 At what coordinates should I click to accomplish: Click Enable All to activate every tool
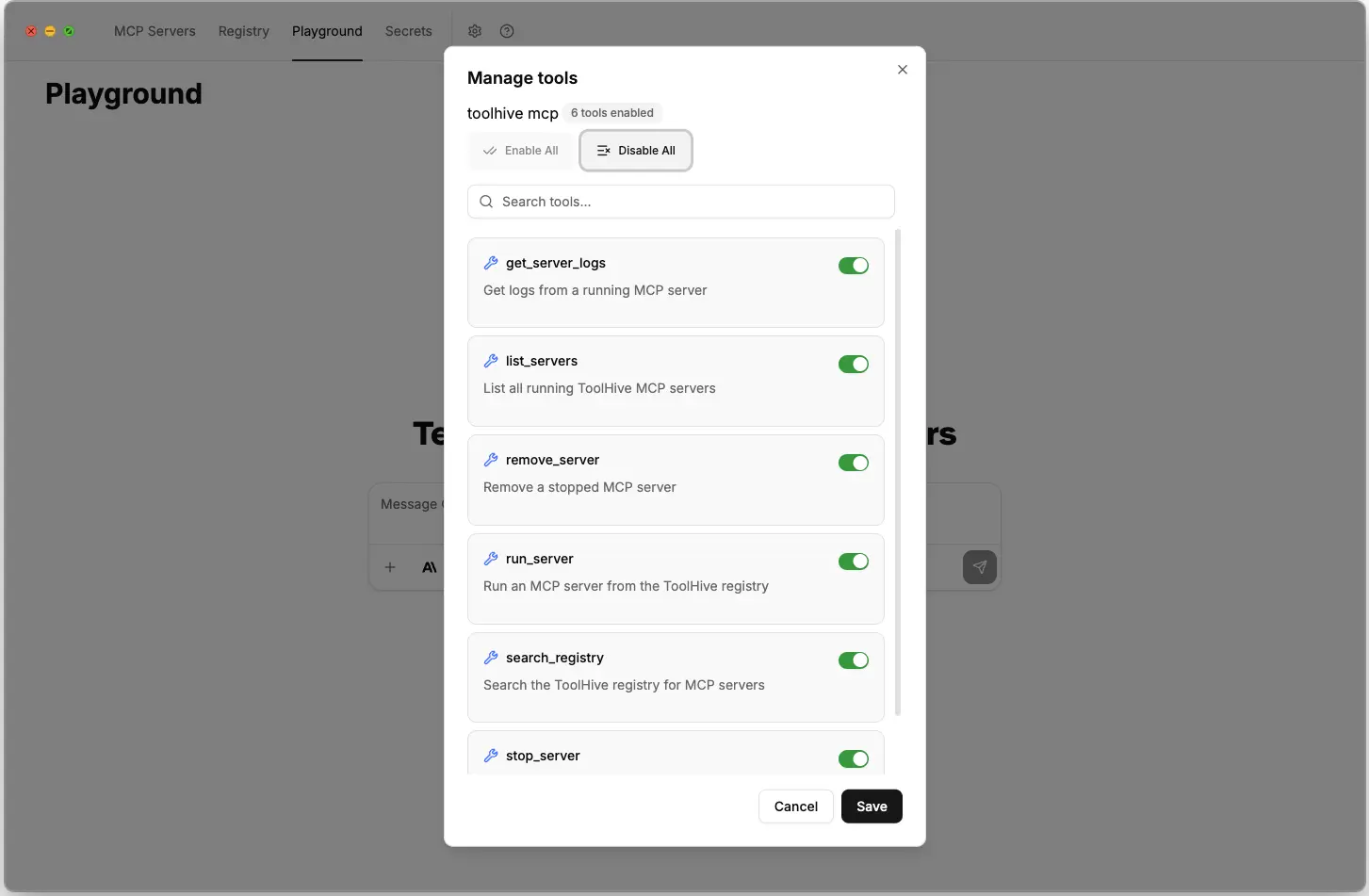(521, 150)
